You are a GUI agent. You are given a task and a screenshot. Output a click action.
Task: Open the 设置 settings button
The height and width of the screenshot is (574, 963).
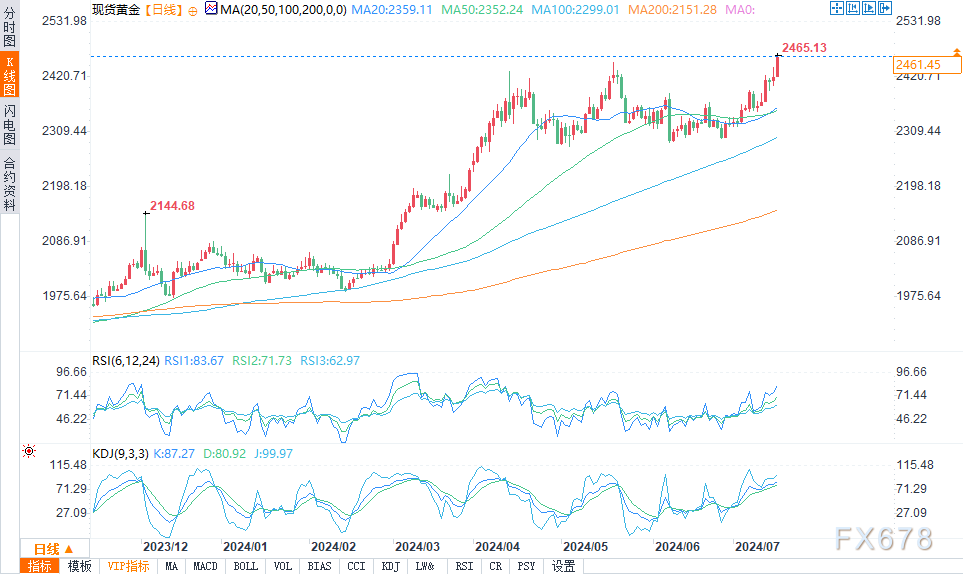(563, 566)
